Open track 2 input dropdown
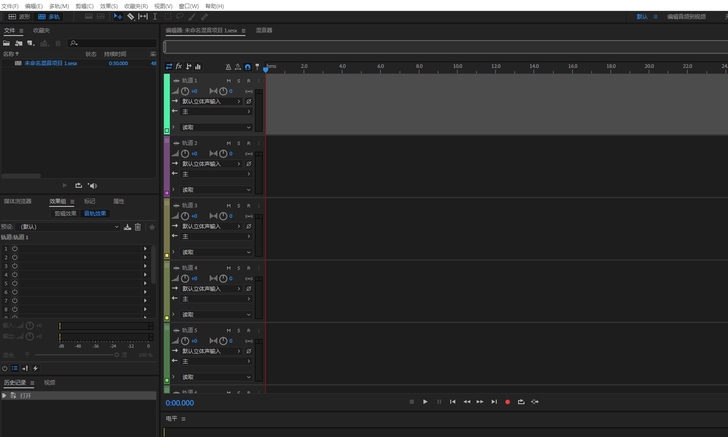Image resolution: width=728 pixels, height=437 pixels. coord(212,164)
